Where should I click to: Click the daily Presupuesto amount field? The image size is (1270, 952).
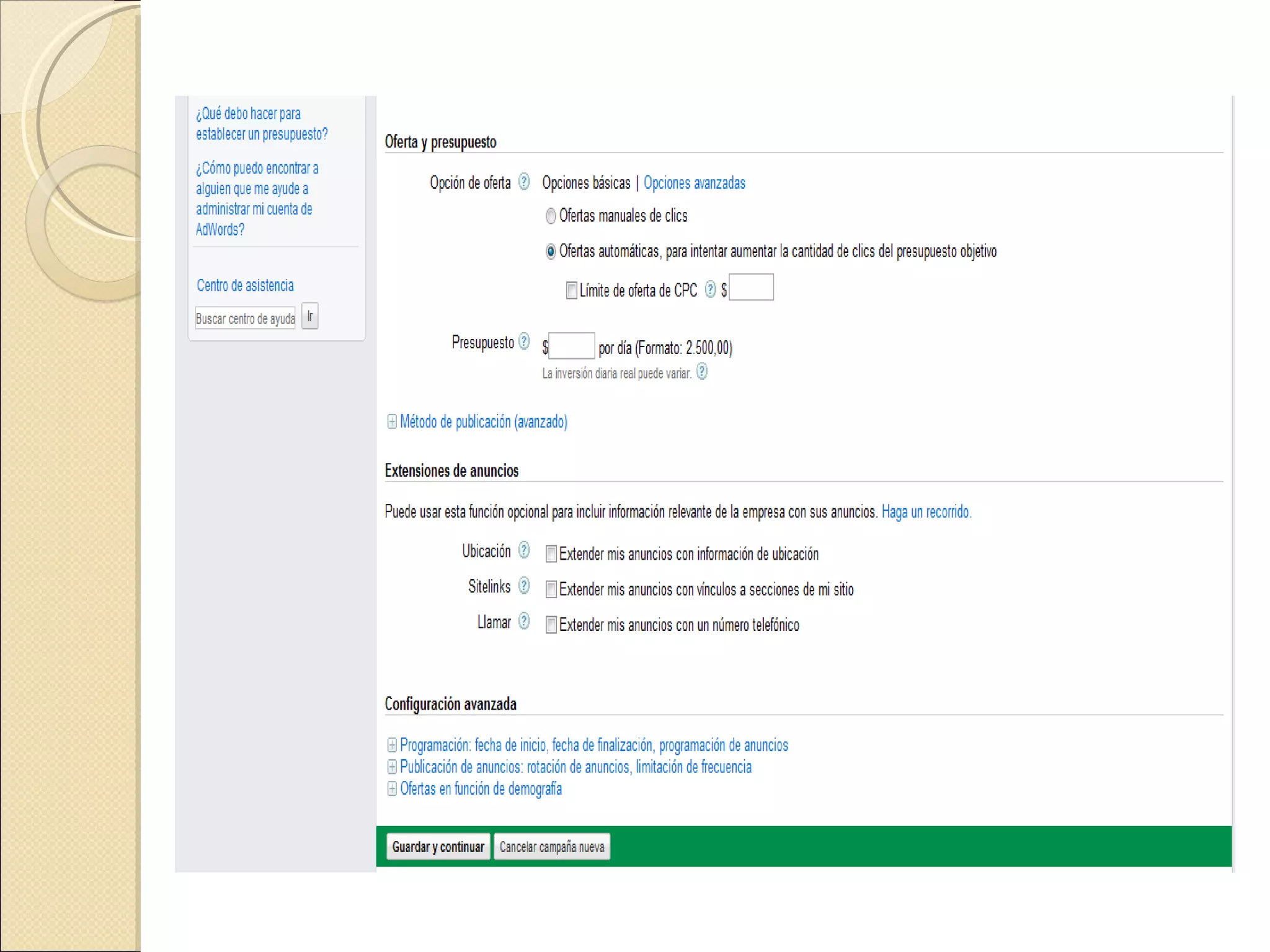[571, 346]
